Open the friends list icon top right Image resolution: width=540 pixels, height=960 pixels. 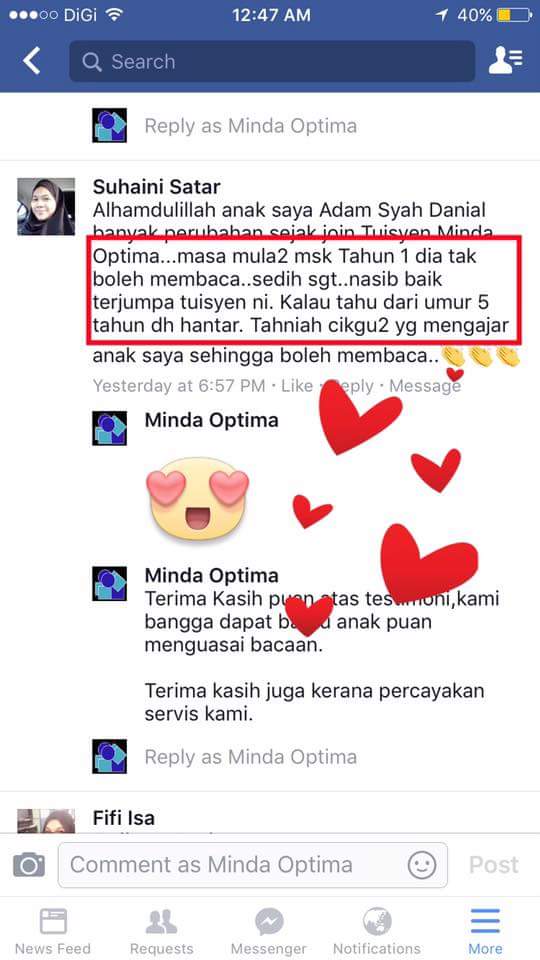(505, 61)
